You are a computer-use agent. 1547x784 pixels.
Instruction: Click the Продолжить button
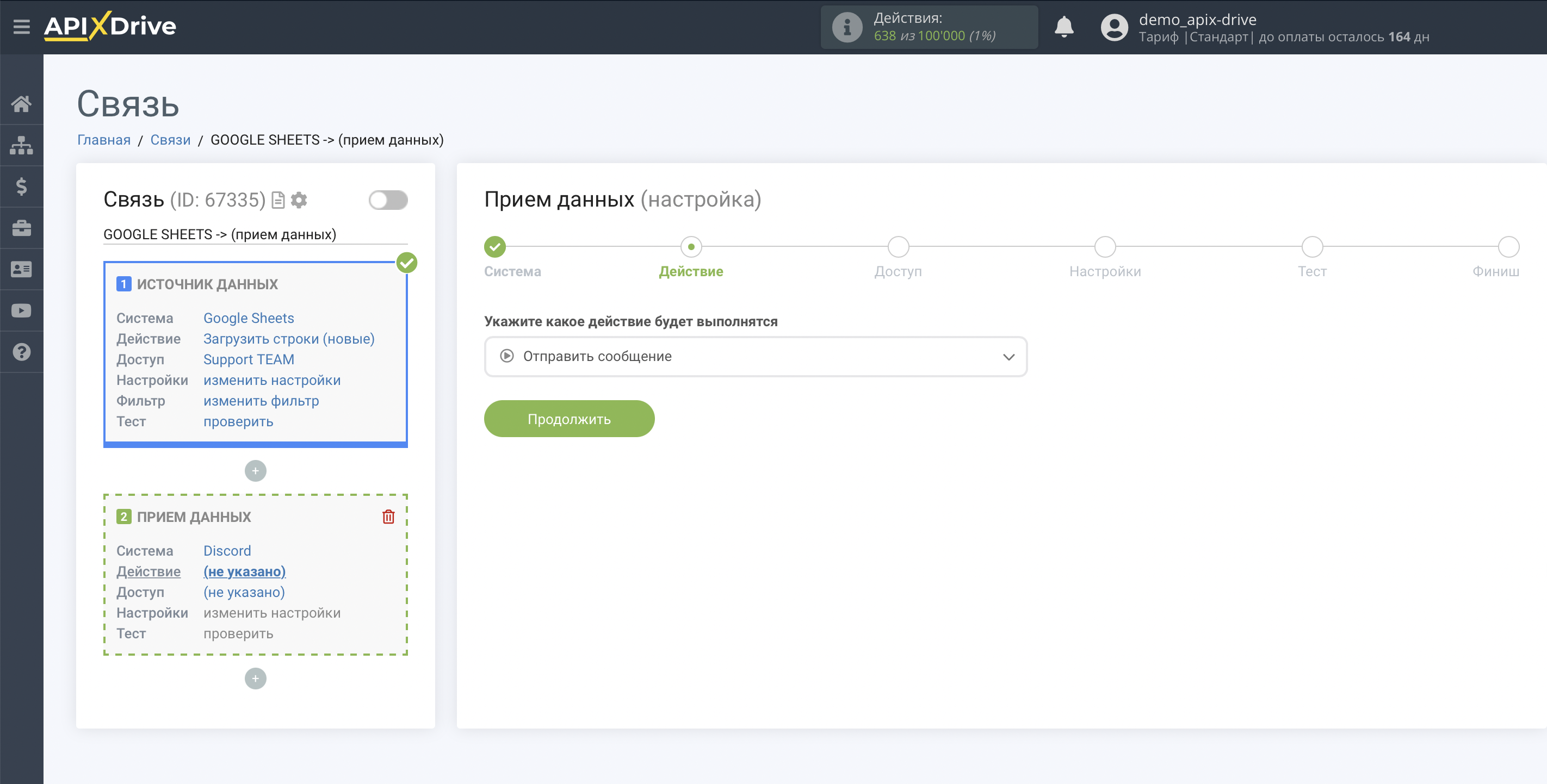click(x=569, y=419)
